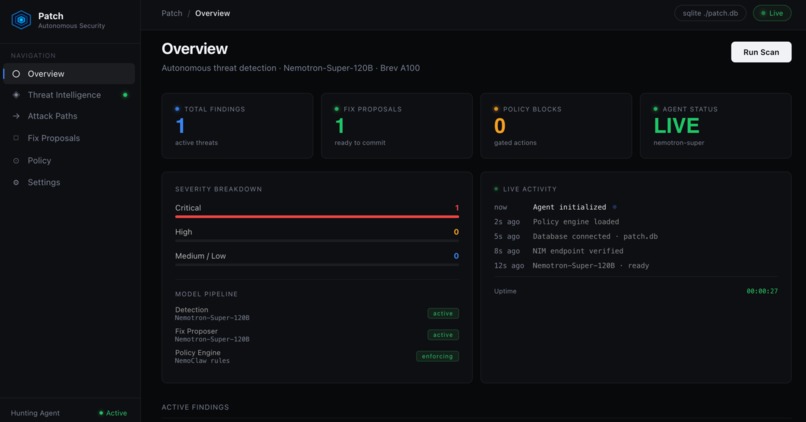Open the Fix Proposals summary card
This screenshot has width=806, height=422.
pos(396,125)
